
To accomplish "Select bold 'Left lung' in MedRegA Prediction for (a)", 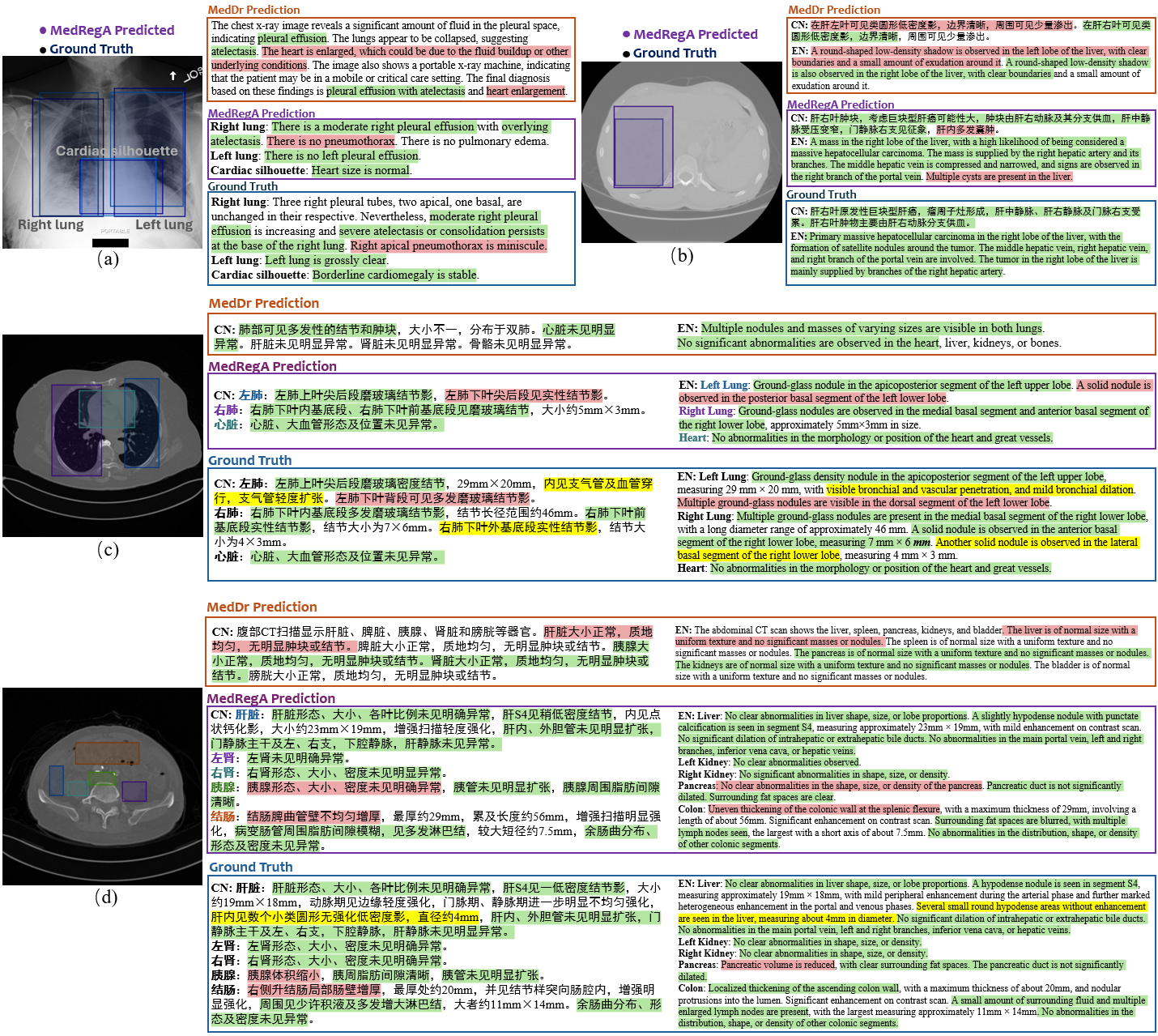I will 234,156.
